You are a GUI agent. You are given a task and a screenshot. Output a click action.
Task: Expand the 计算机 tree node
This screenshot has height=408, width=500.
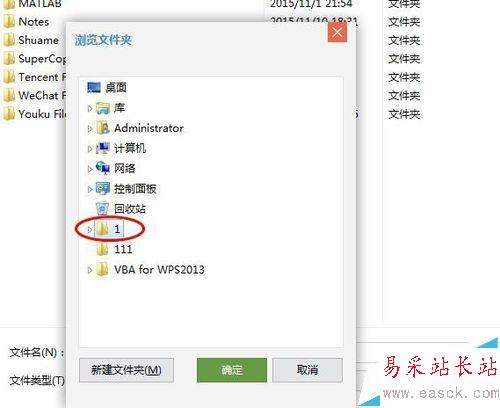point(90,149)
